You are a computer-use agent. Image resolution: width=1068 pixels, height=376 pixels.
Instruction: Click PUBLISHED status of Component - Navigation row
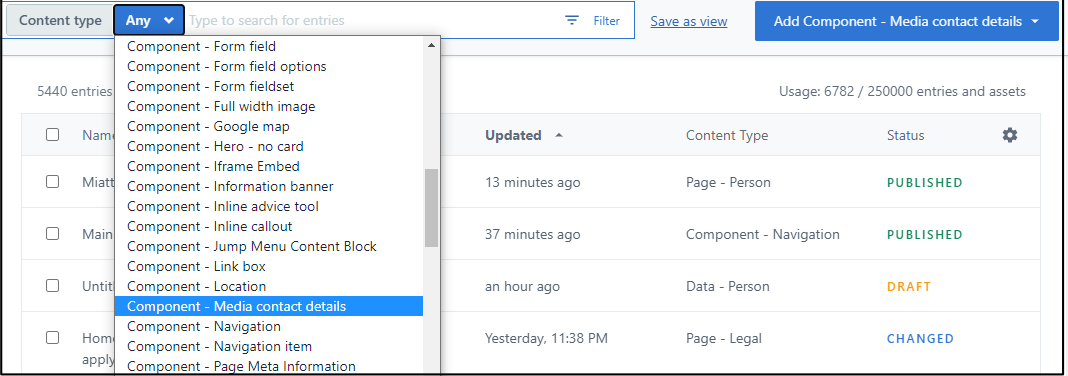coord(924,234)
